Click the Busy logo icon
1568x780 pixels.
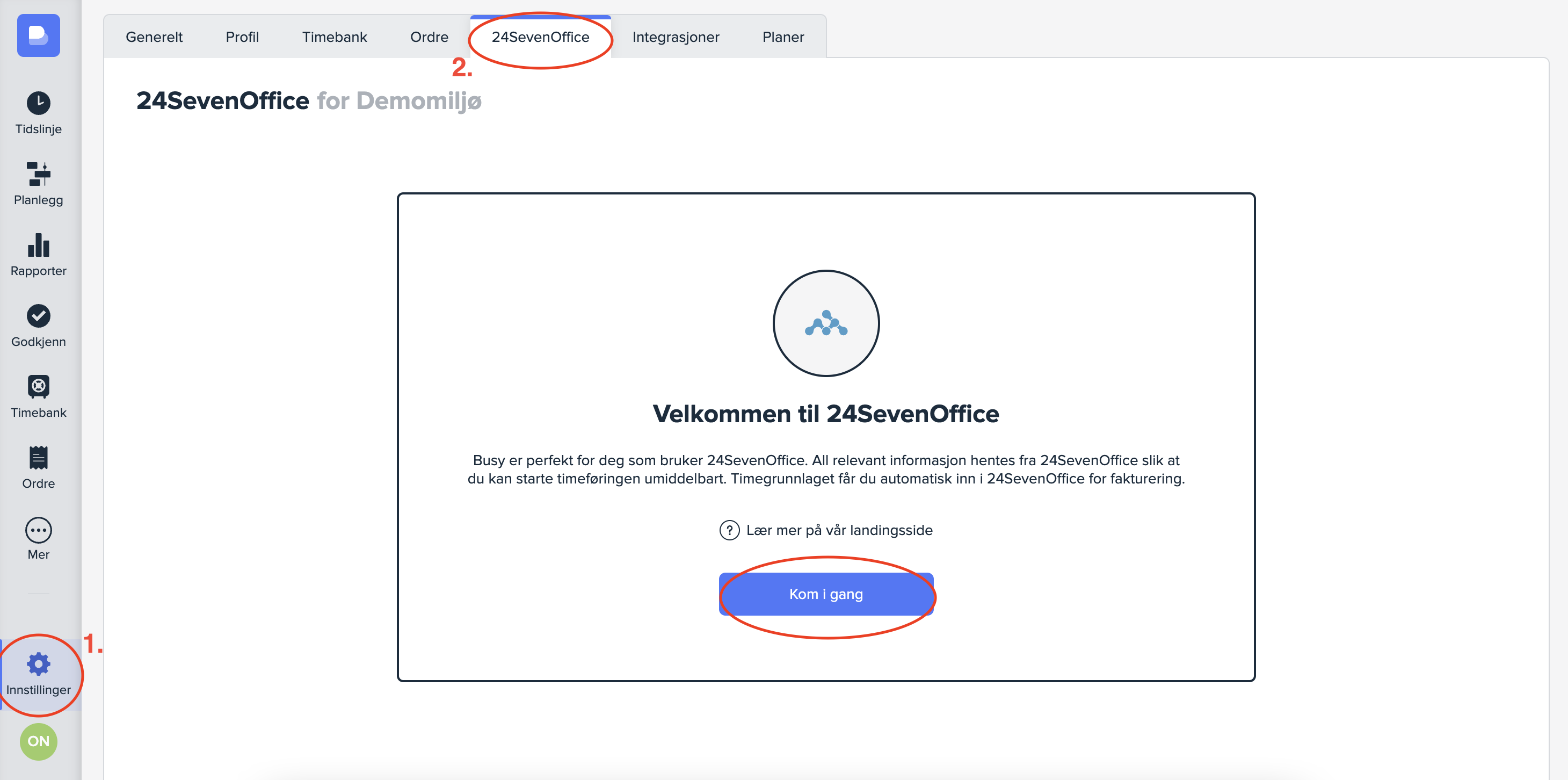(x=38, y=35)
